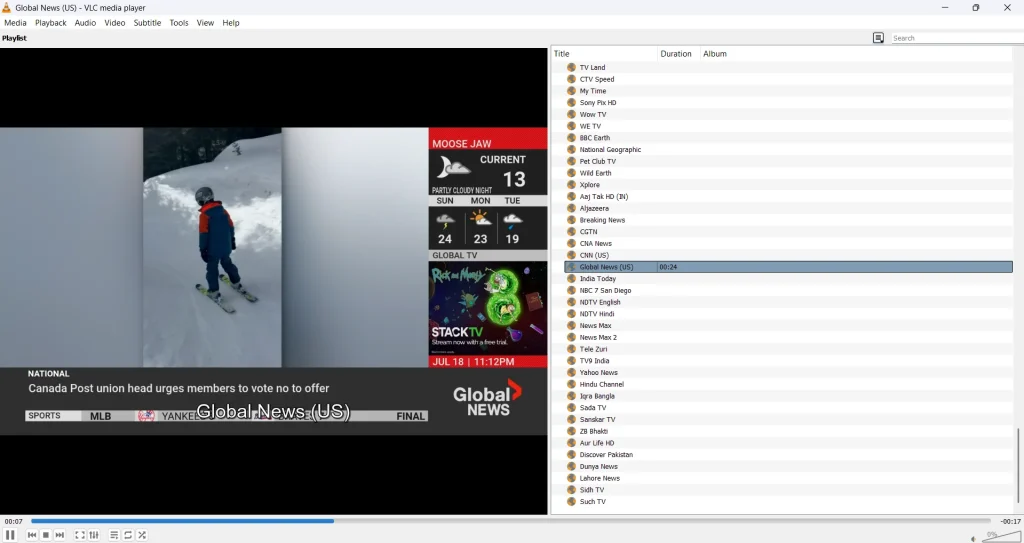Toggle fullscreen video mode

coord(80,535)
